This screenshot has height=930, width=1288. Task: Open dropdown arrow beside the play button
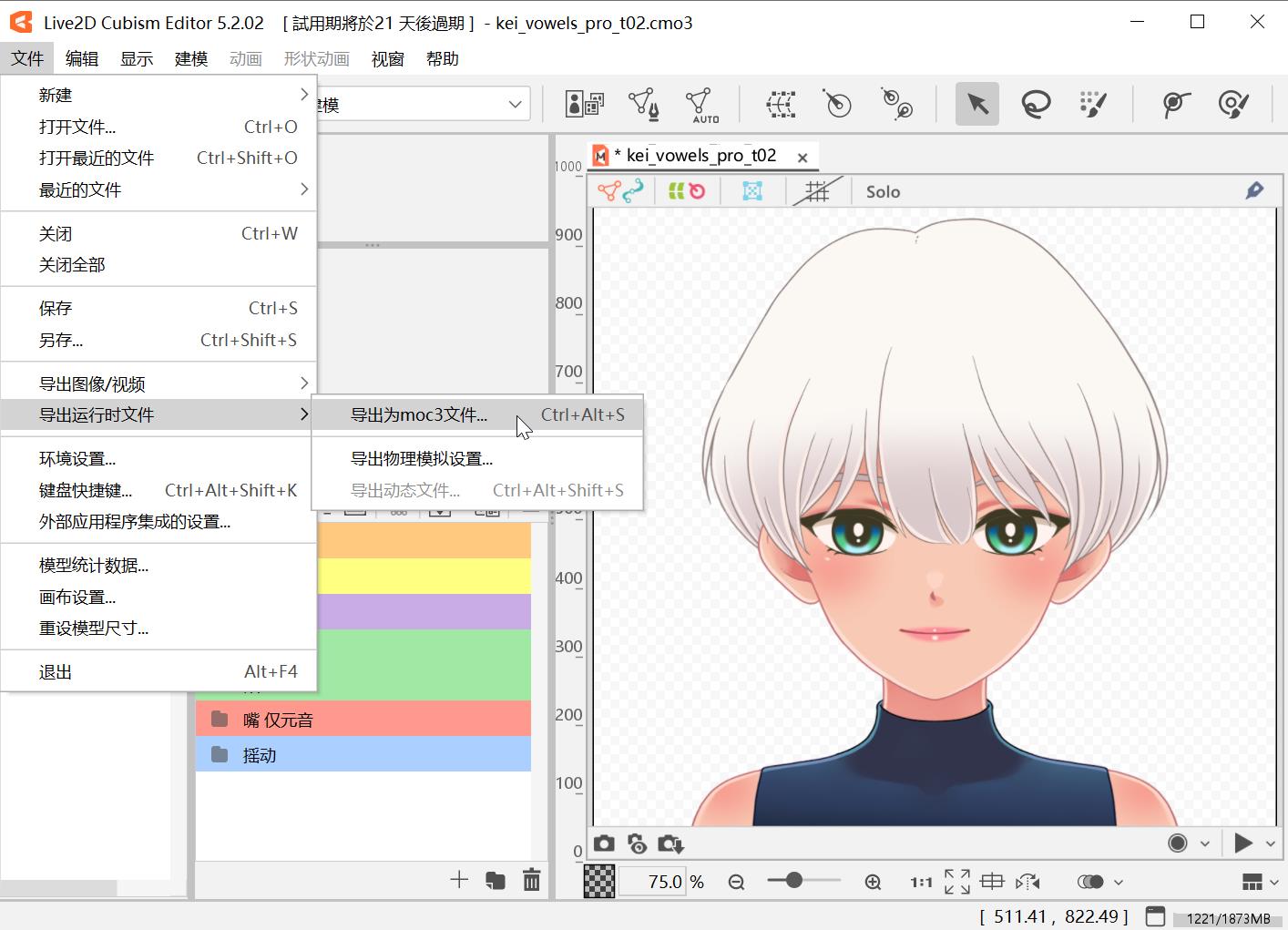coord(1271,844)
